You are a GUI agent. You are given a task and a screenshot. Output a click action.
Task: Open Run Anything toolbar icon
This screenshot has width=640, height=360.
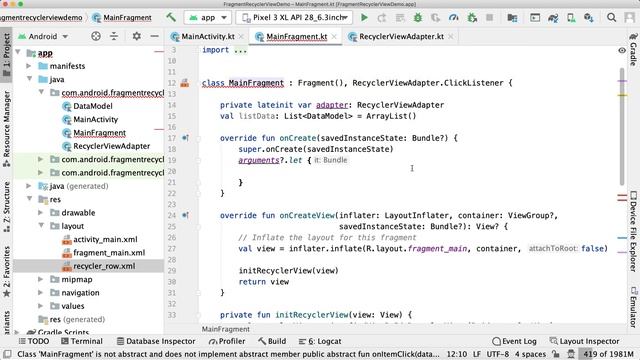[535, 18]
